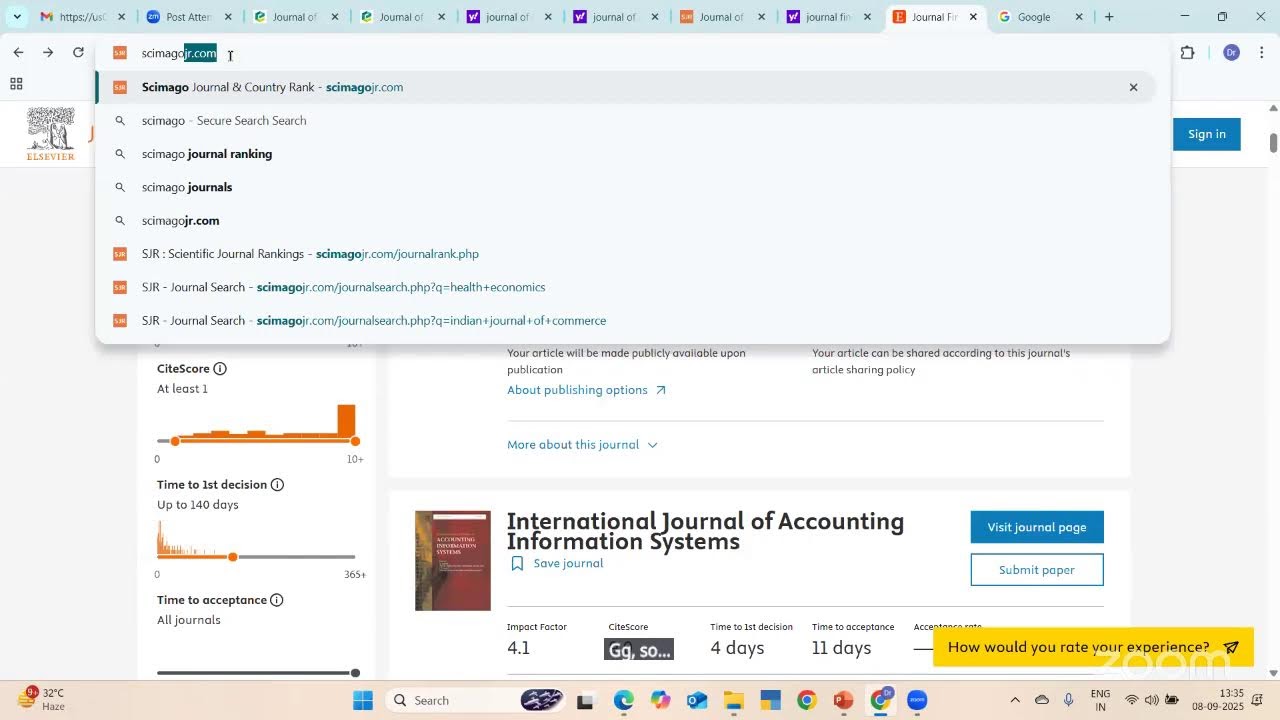
Task: Open About publishing options link
Action: 586,390
